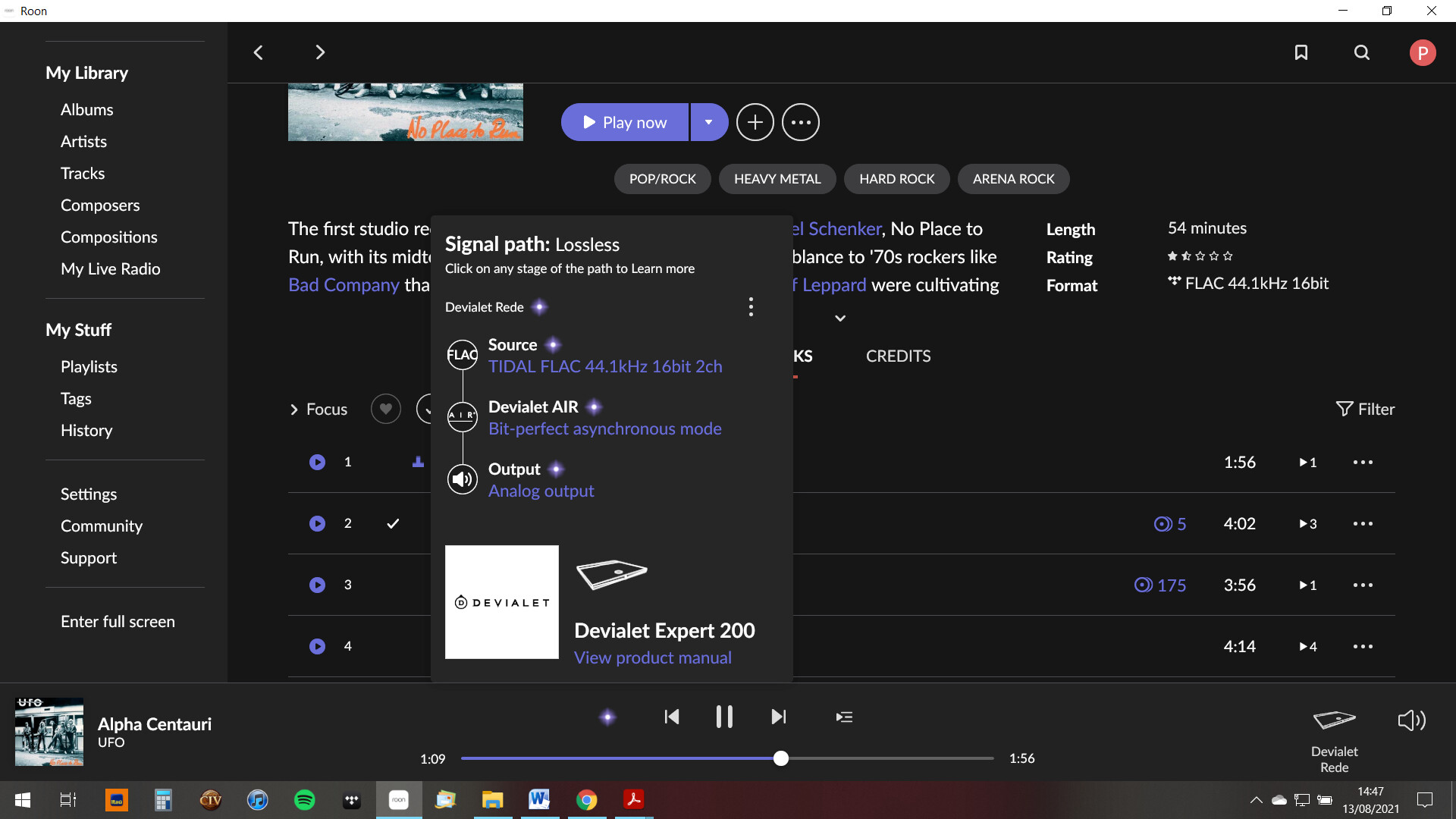Open Google Chrome from the taskbar
This screenshot has height=819, width=1456.
(586, 800)
